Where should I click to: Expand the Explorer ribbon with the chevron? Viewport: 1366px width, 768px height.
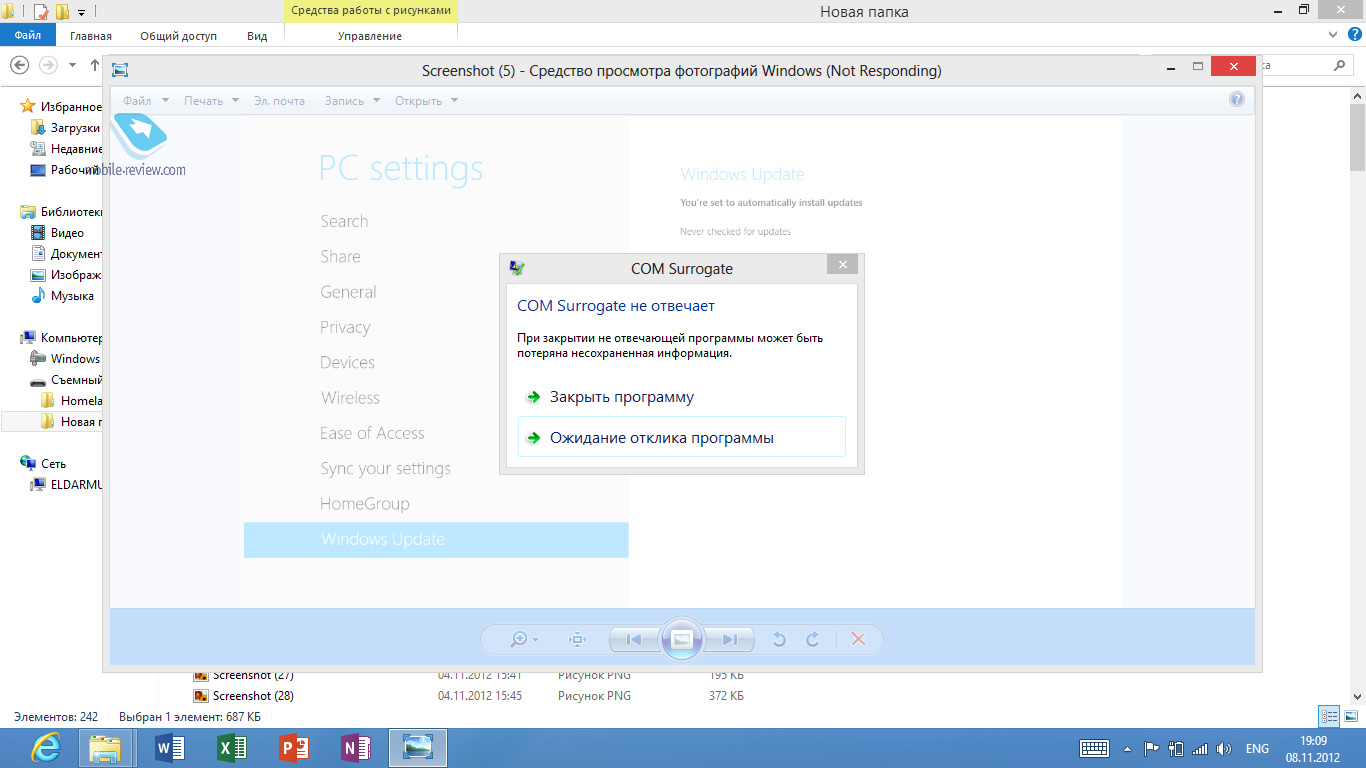1332,34
